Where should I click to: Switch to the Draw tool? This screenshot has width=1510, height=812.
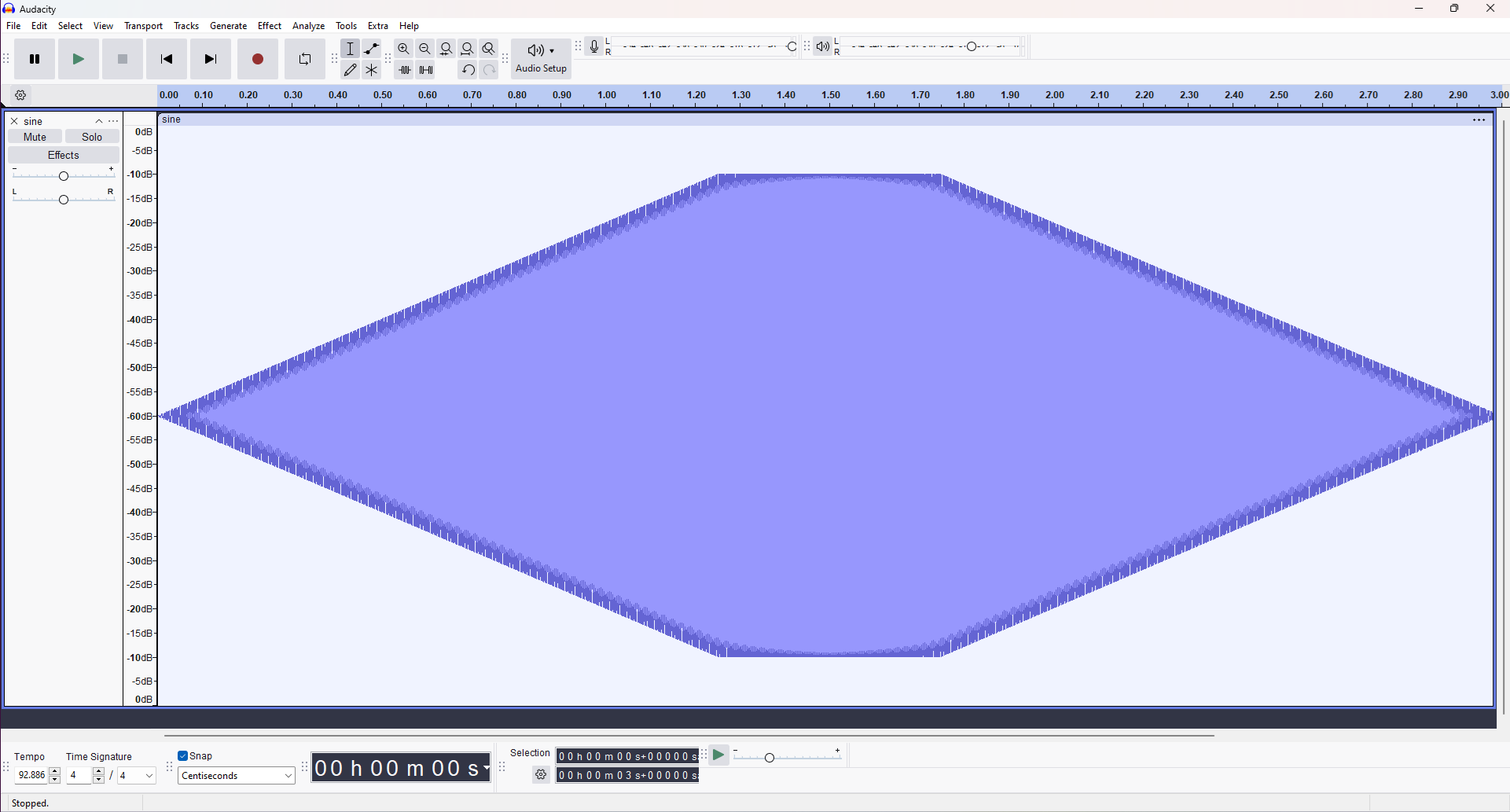(351, 69)
